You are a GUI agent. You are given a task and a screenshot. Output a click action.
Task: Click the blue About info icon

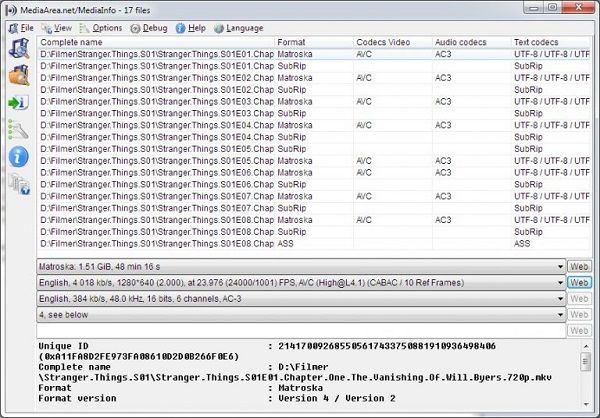[18, 157]
